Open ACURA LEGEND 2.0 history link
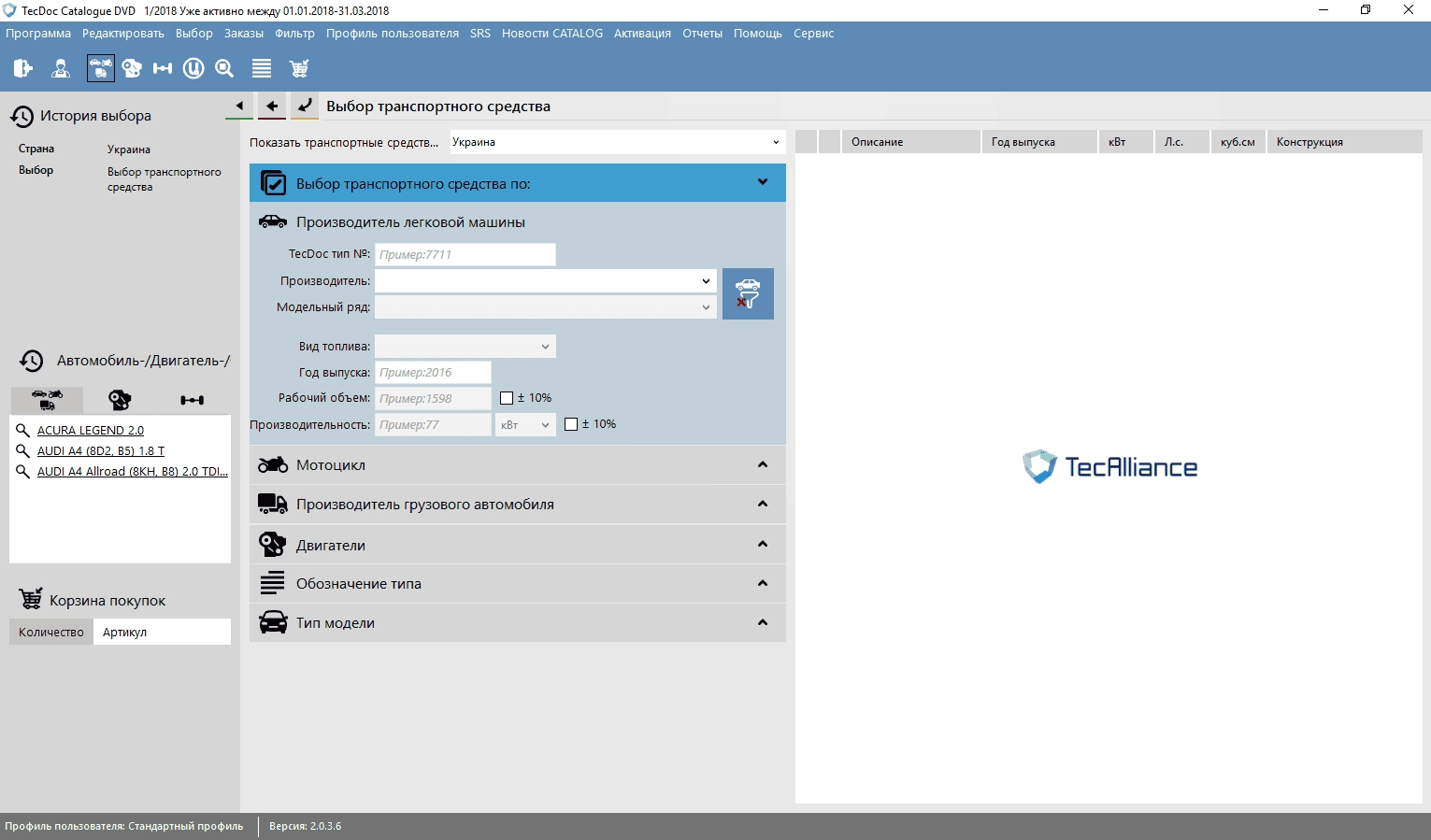 tap(91, 431)
